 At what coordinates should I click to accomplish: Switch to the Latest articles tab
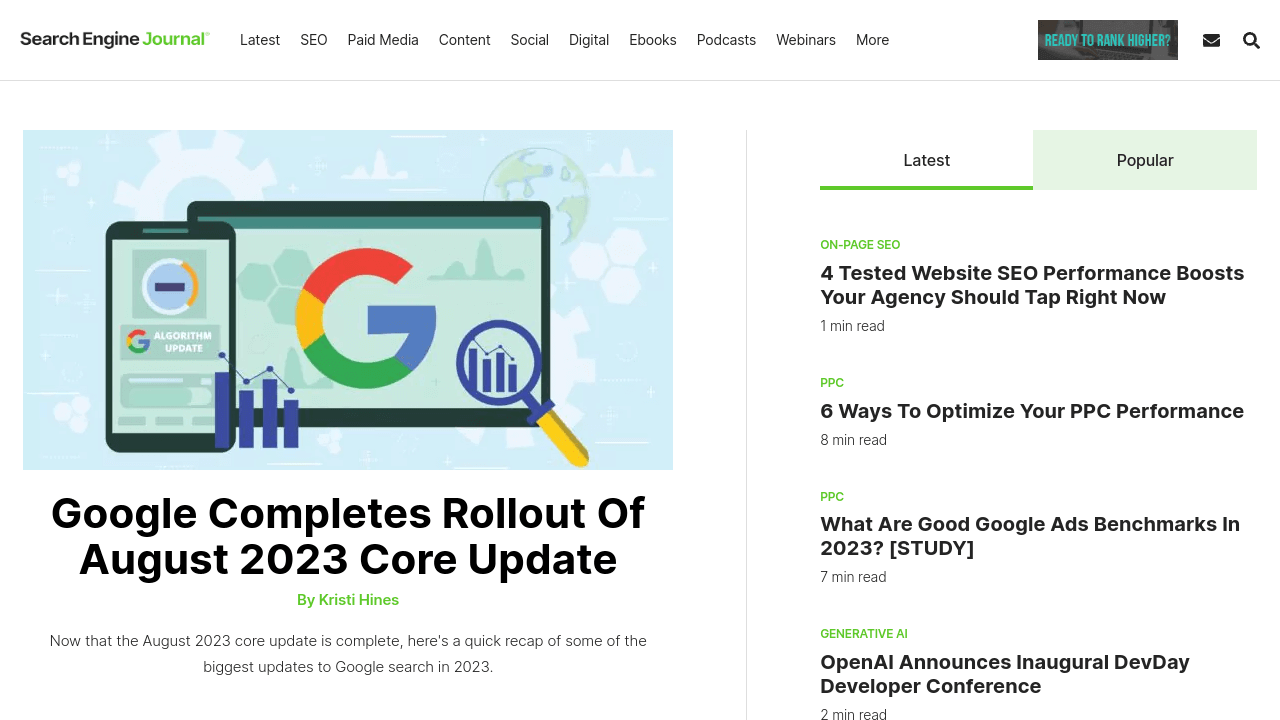pos(926,160)
